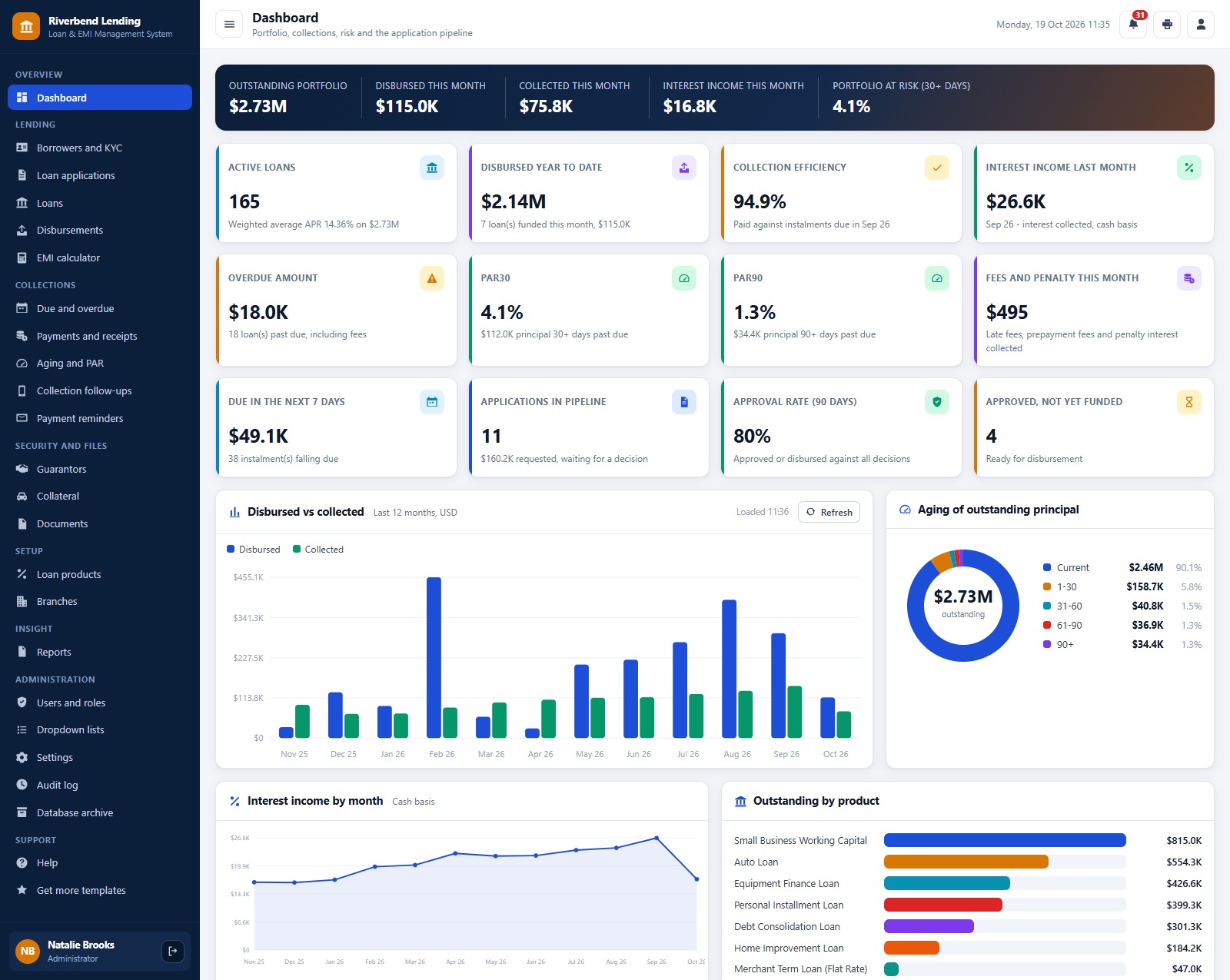Click the Small Business Working Capital bar
Image resolution: width=1230 pixels, height=980 pixels.
pos(1005,840)
